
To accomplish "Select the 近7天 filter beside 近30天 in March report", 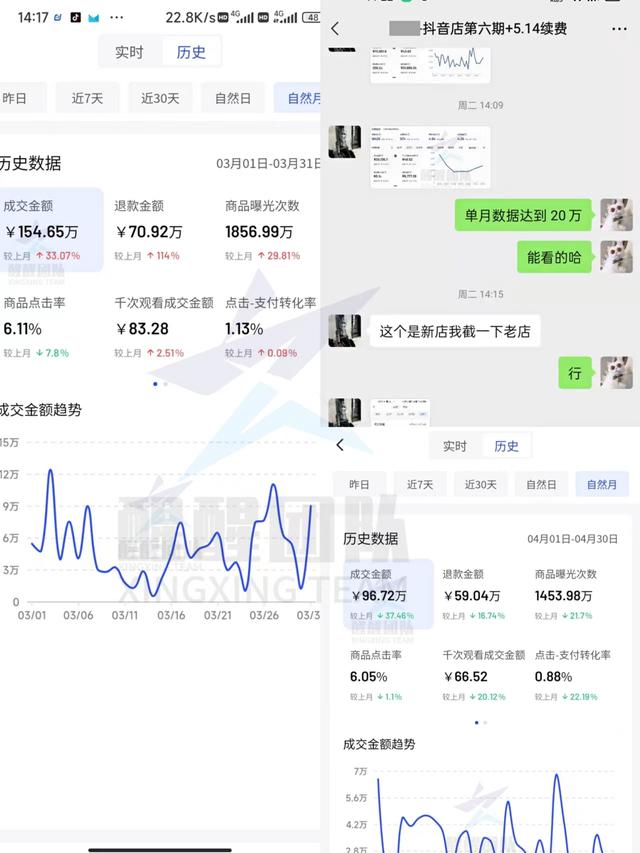I will pos(94,98).
